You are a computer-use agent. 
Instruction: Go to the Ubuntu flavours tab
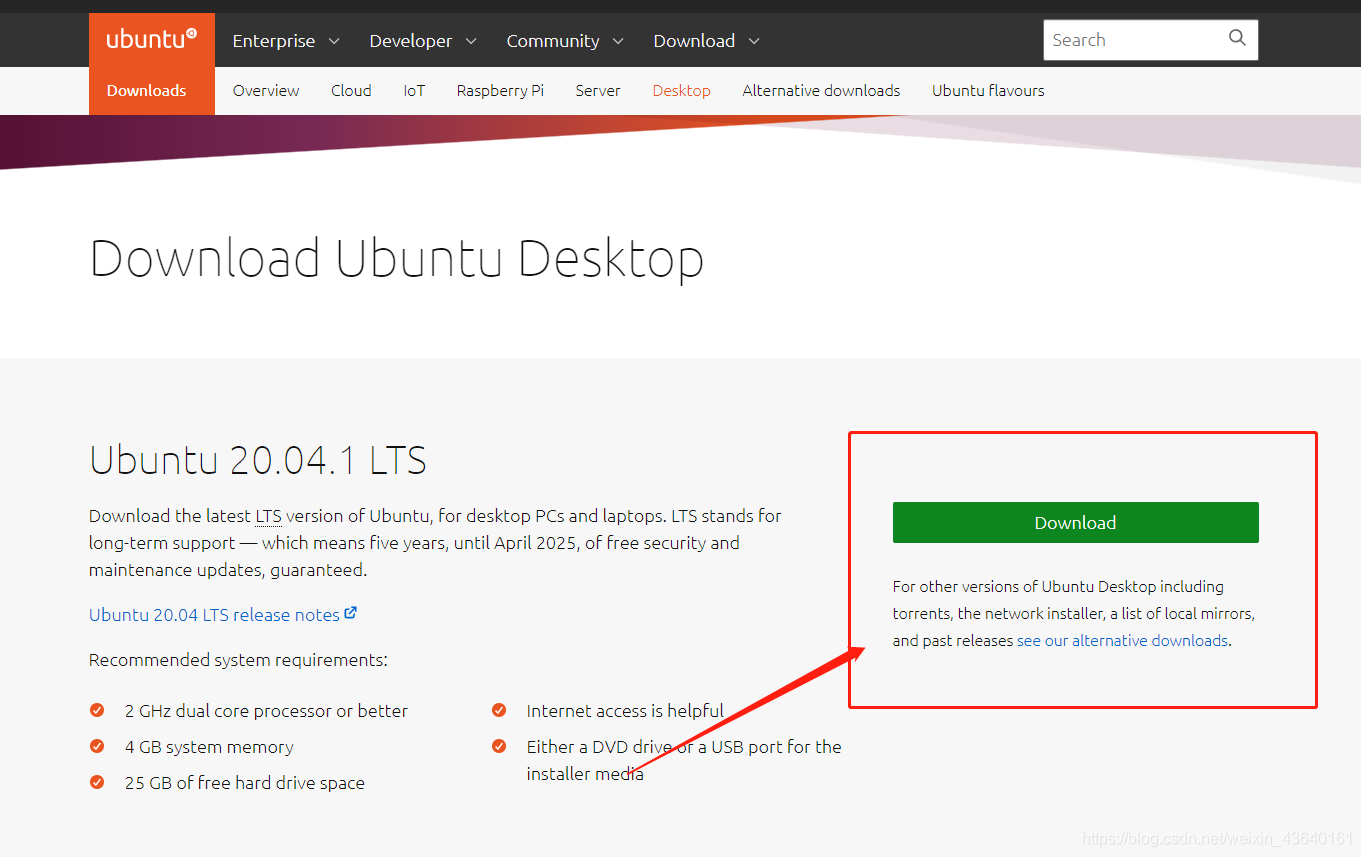click(988, 90)
